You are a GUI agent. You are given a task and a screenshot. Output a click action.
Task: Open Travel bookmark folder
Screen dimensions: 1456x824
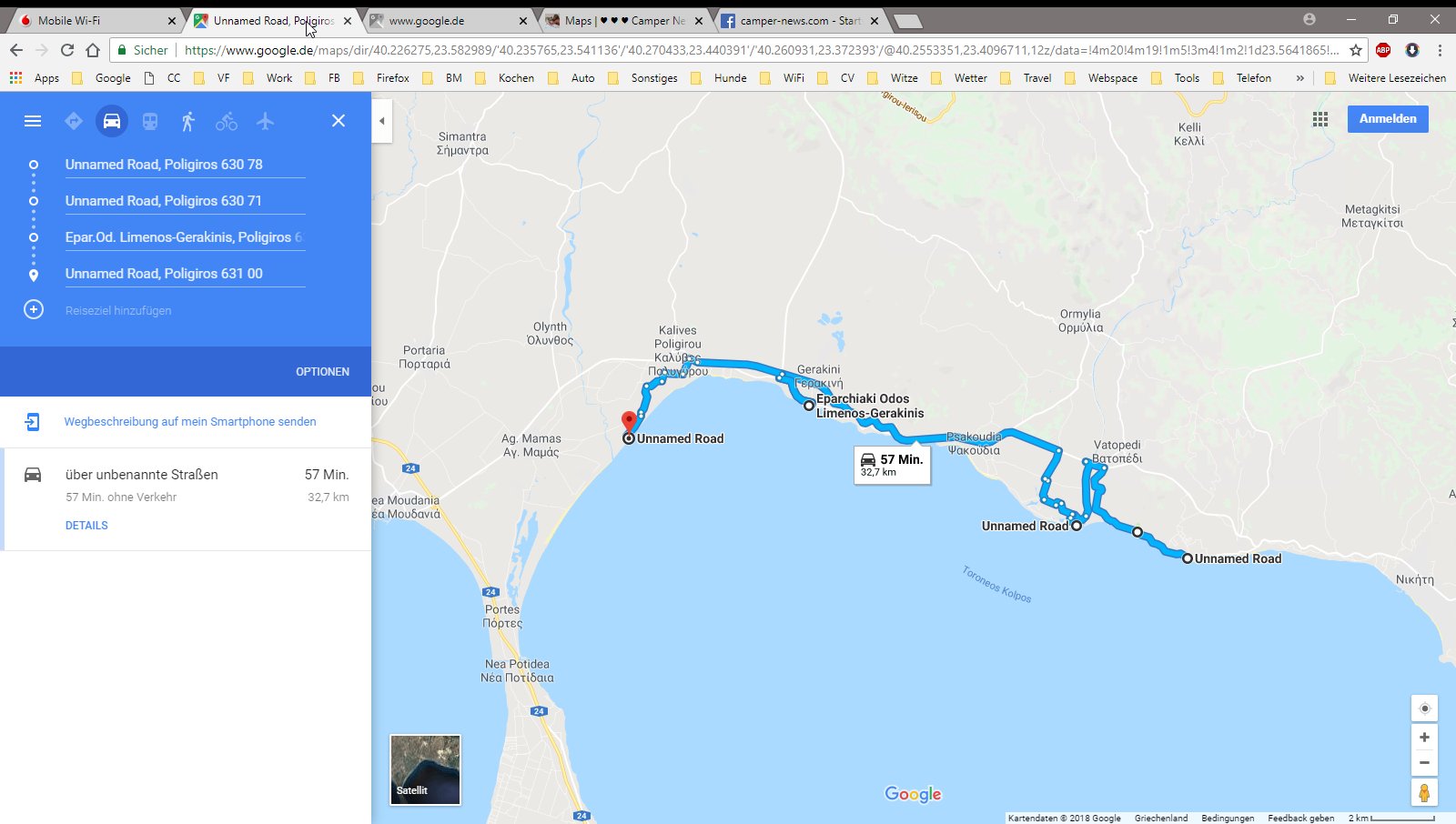[x=1026, y=78]
